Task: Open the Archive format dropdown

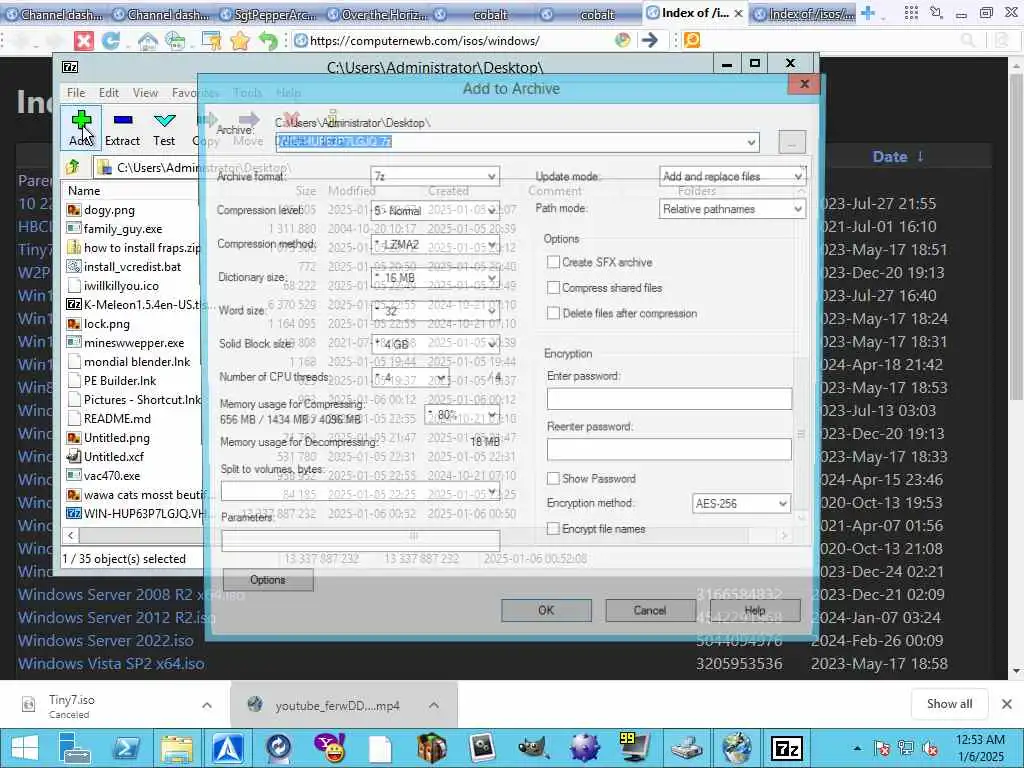Action: click(x=436, y=176)
